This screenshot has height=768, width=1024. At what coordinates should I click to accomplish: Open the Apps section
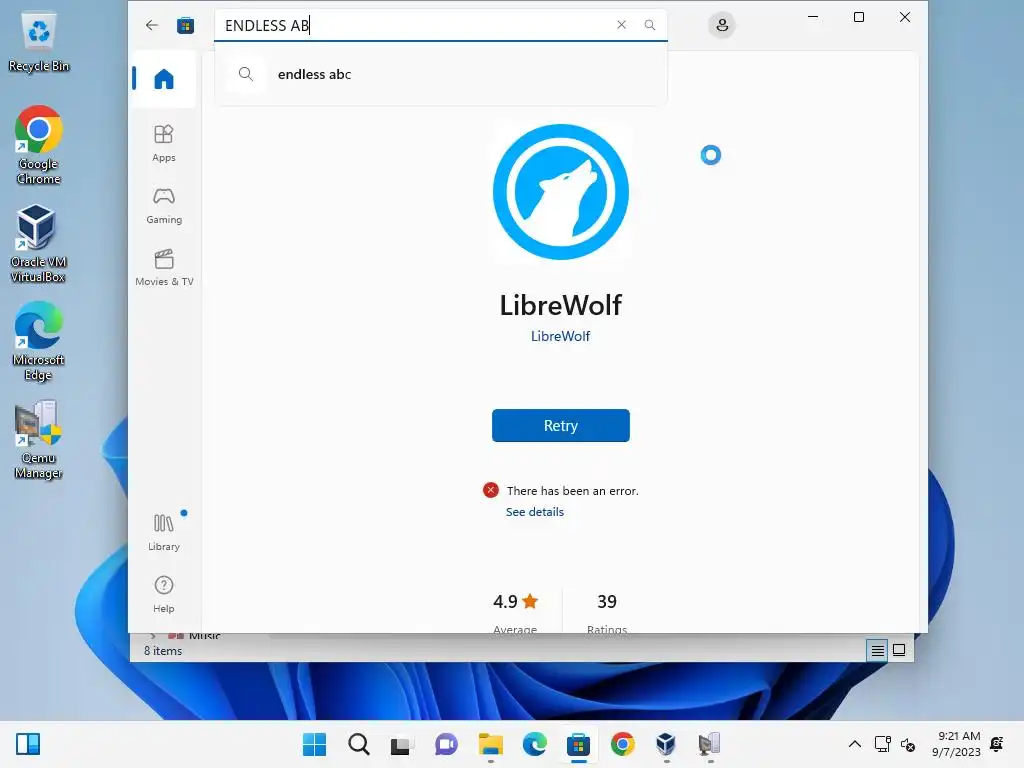pyautogui.click(x=164, y=143)
